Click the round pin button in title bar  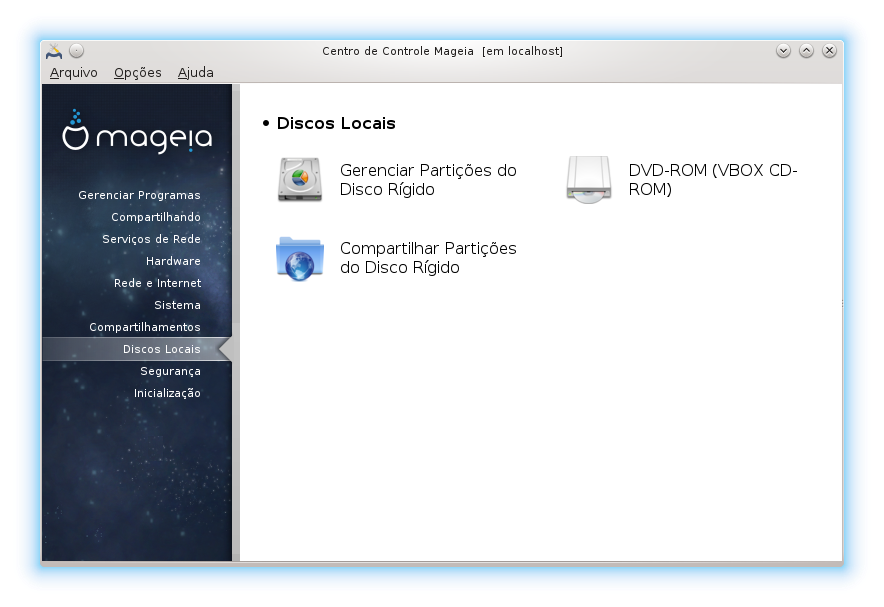[x=77, y=51]
